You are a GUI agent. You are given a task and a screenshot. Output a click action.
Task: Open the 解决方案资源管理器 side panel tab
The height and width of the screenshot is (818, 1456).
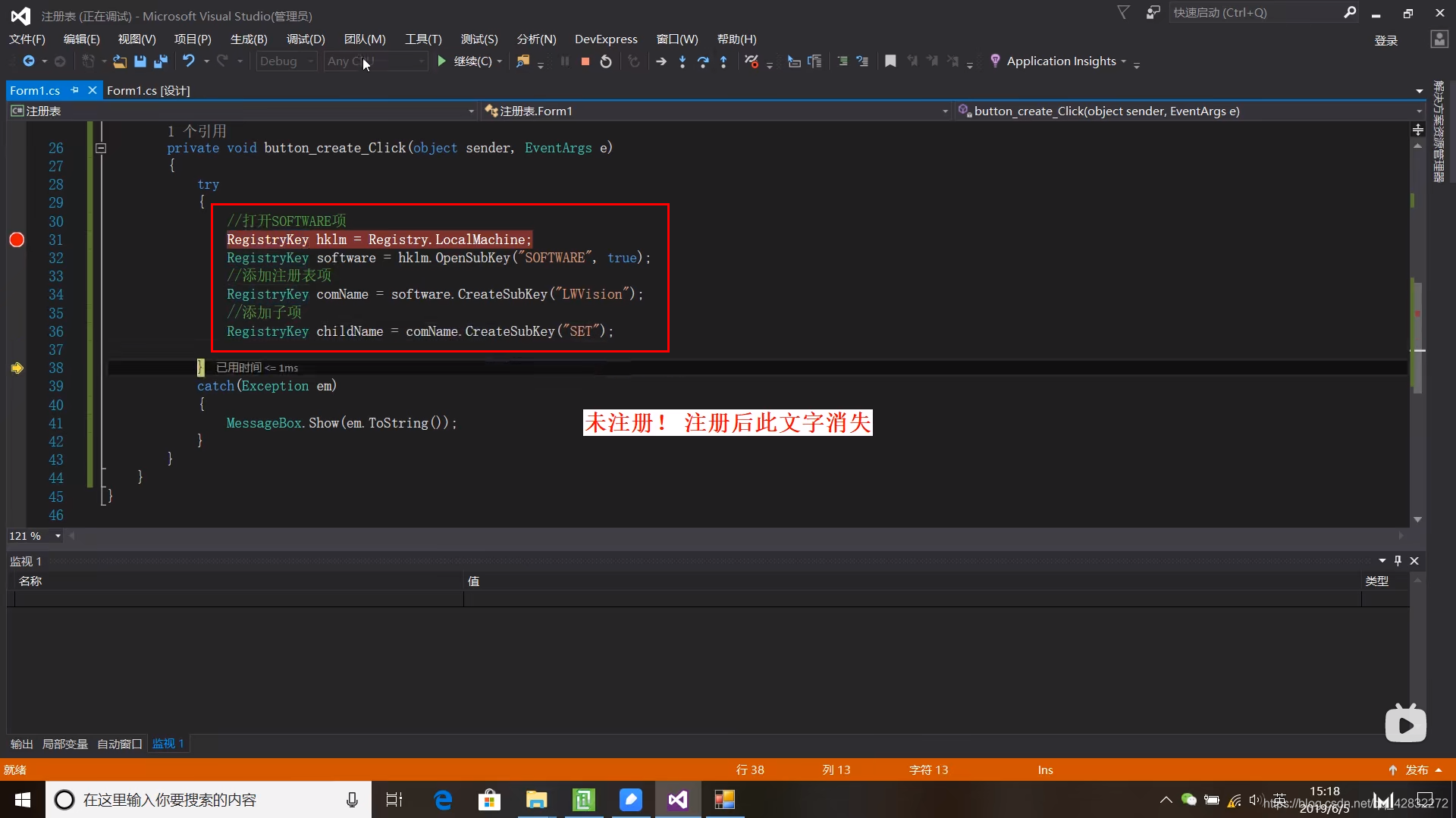click(1439, 131)
